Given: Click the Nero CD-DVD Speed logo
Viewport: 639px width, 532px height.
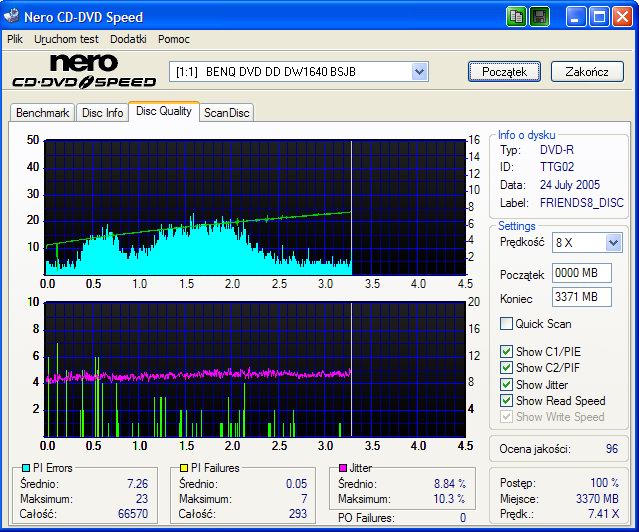Looking at the screenshot, I should coord(84,71).
